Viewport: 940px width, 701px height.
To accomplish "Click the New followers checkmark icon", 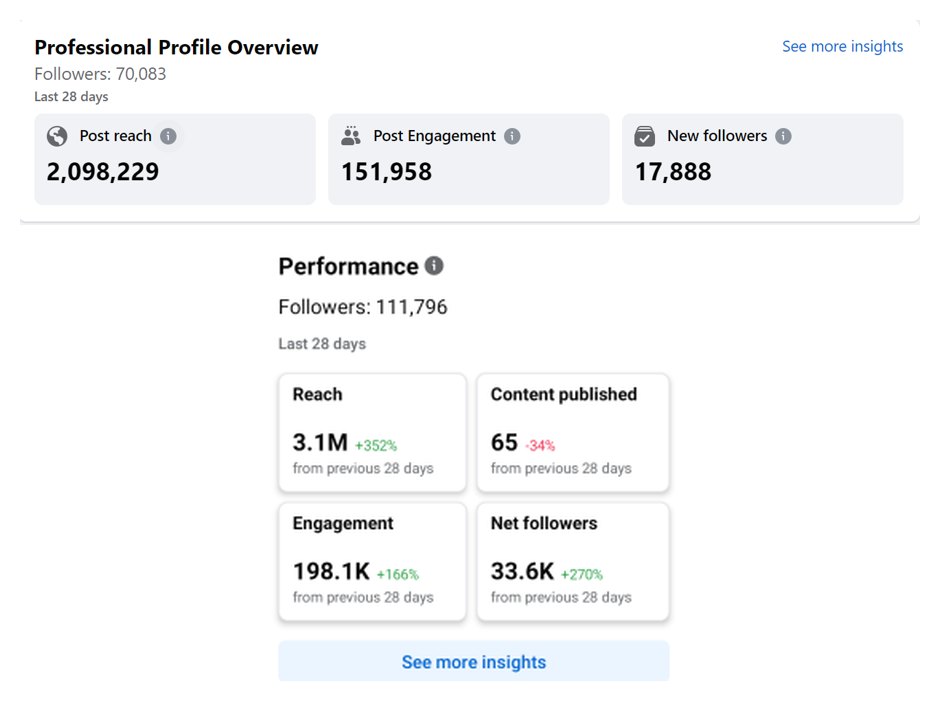I will [644, 136].
